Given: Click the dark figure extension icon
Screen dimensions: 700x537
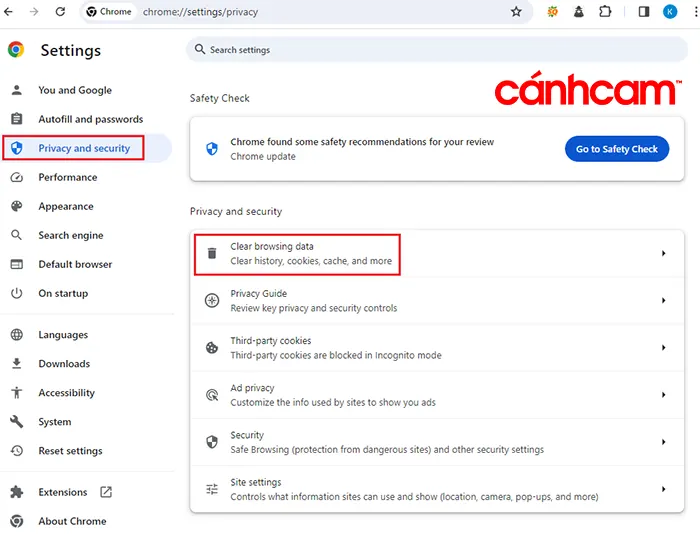Looking at the screenshot, I should tap(579, 12).
